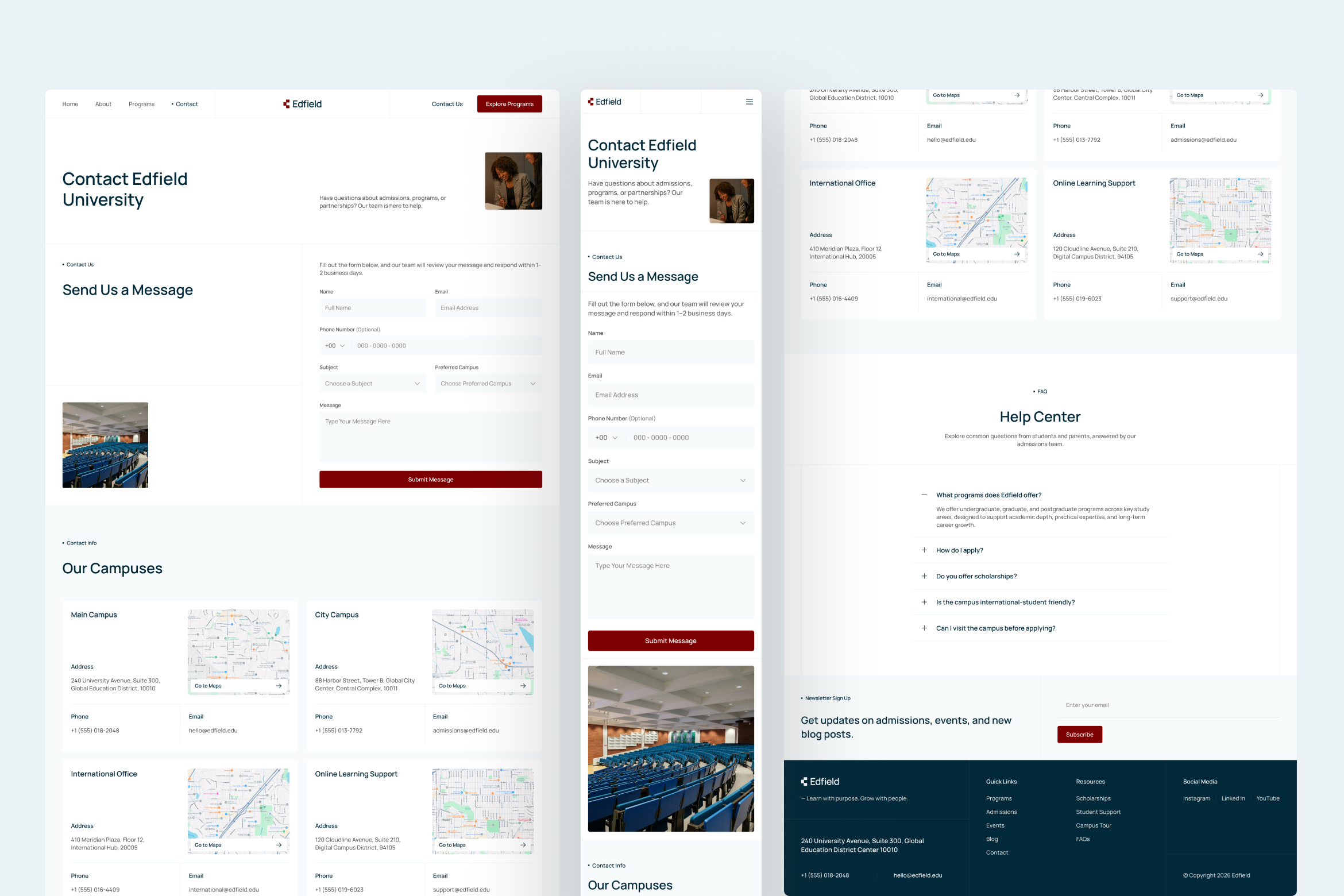Viewport: 1344px width, 896px height.
Task: Click the mobile header Edfield logo
Action: tap(604, 102)
